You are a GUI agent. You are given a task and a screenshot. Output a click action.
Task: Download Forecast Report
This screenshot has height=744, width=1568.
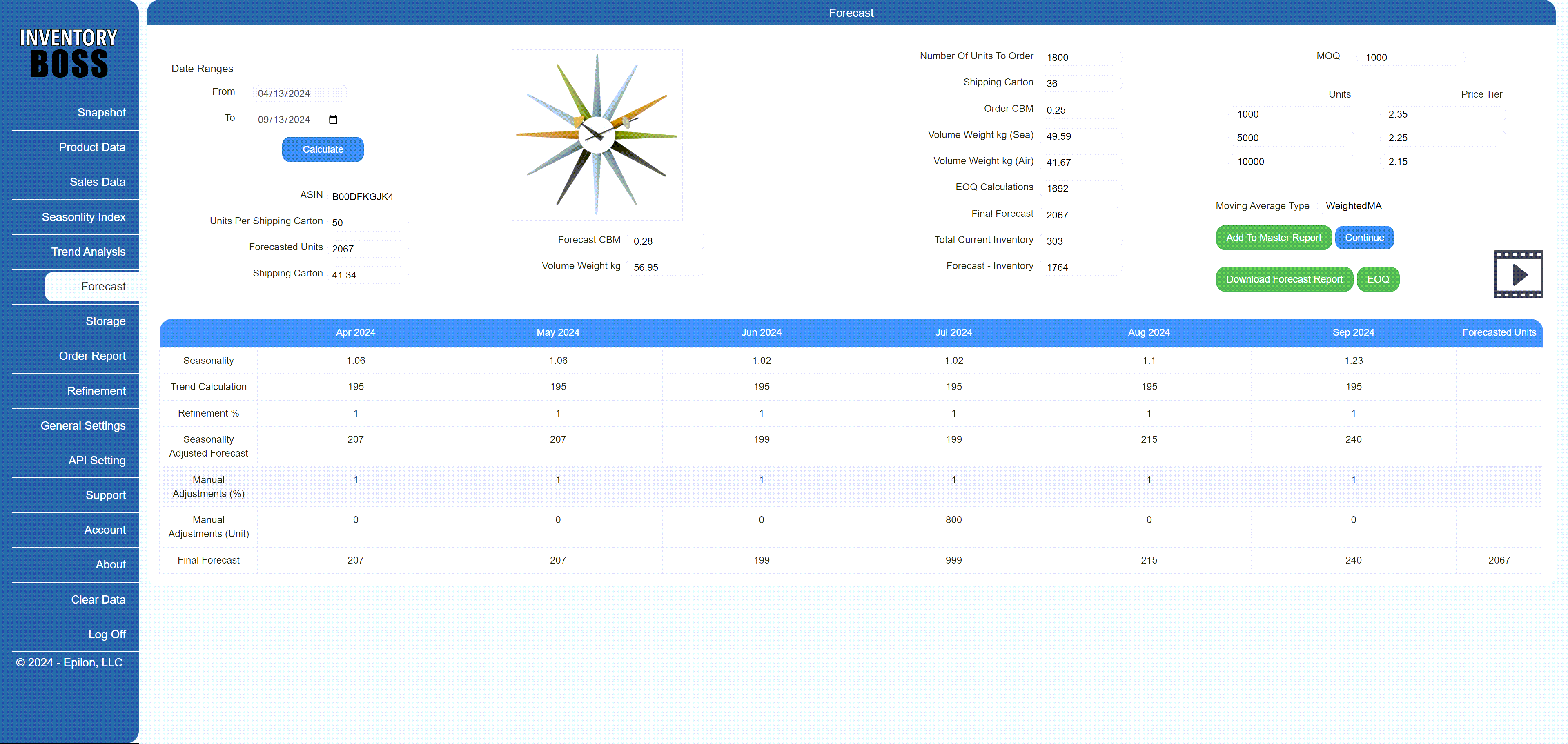tap(1284, 279)
